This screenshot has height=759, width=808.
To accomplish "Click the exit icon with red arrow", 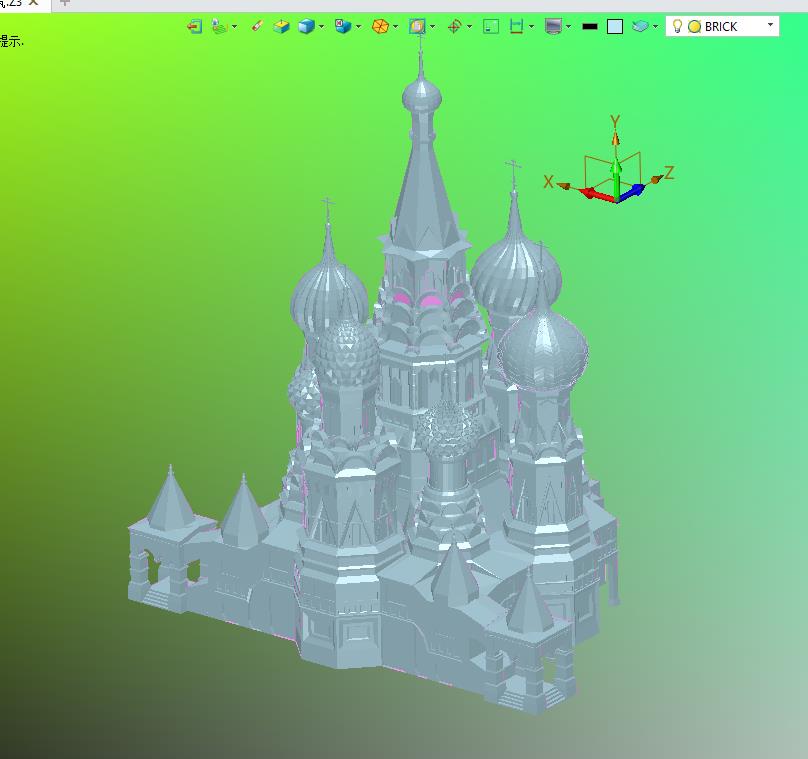I will click(194, 26).
